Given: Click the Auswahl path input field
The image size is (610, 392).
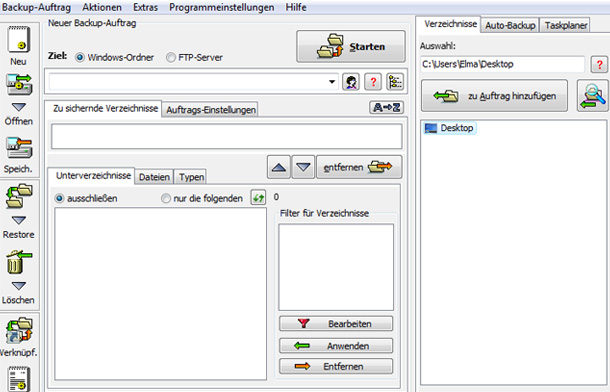Looking at the screenshot, I should click(x=502, y=64).
